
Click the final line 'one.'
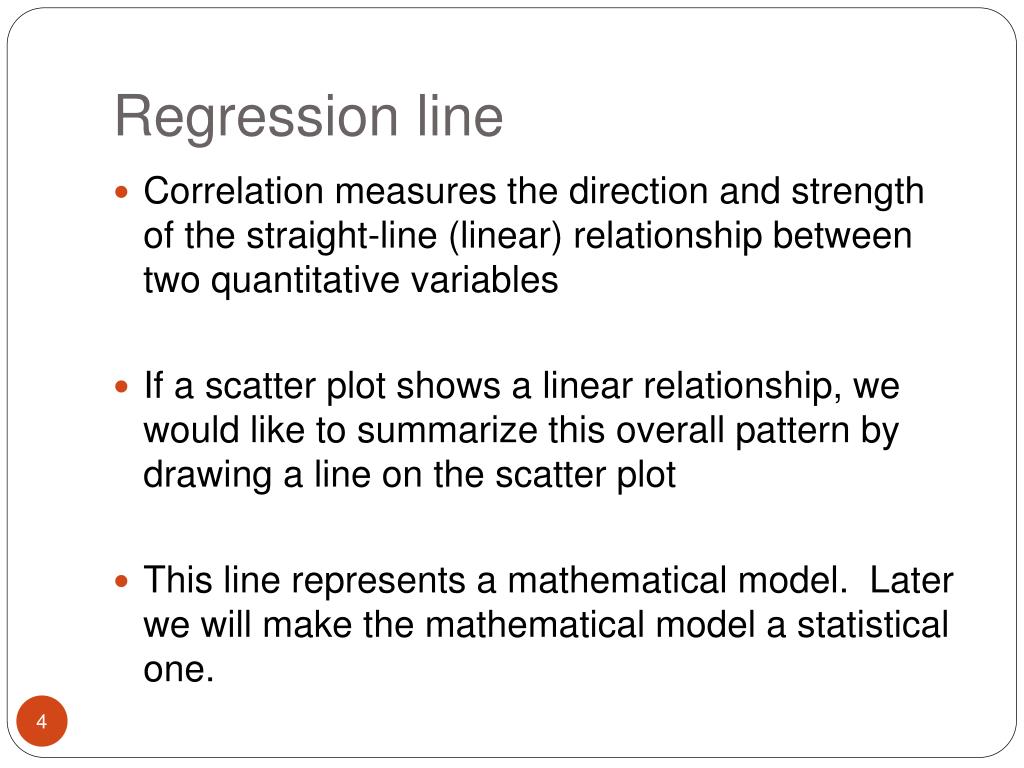coord(179,670)
